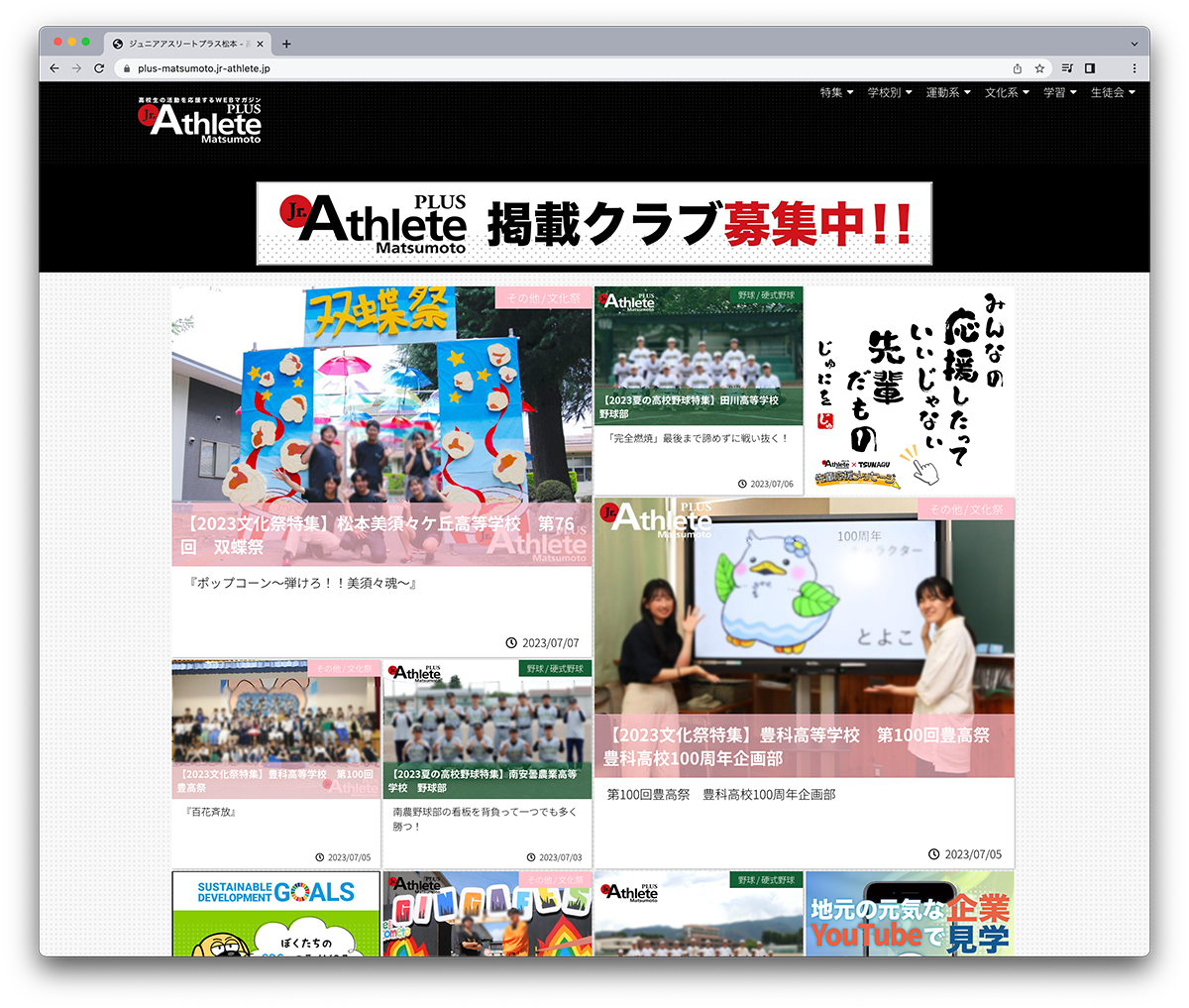Click the Jr. Athlete Plus Matsumoto header logo
1189x1008 pixels.
[x=201, y=120]
